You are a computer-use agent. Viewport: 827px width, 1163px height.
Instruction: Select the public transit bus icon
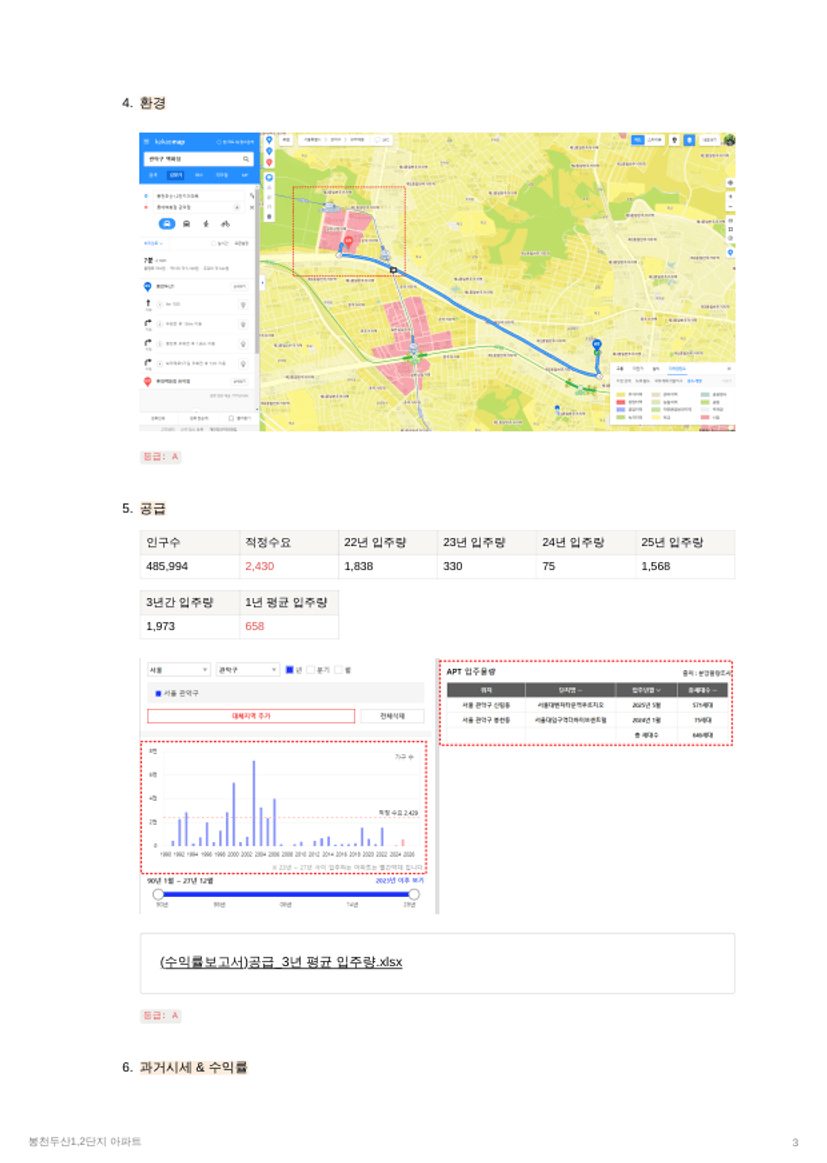[x=187, y=223]
